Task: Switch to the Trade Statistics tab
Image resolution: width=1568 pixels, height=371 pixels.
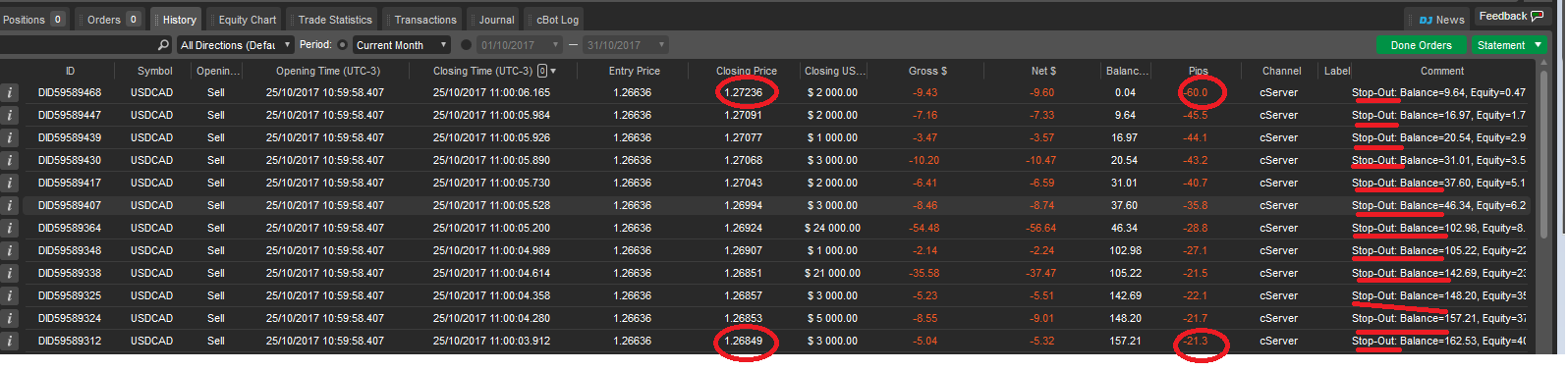Action: tap(333, 20)
